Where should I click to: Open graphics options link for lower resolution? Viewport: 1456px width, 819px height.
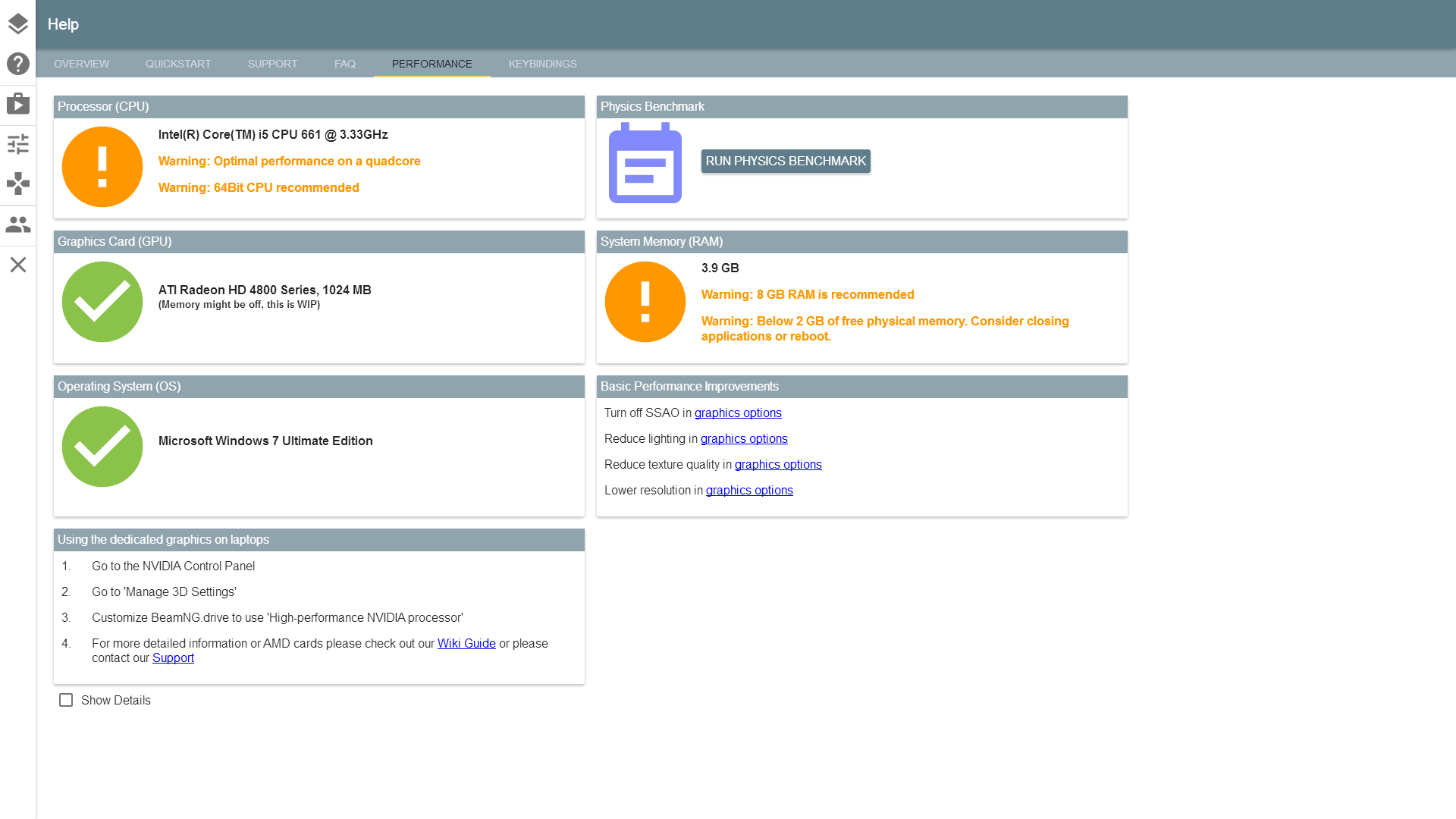tap(749, 490)
